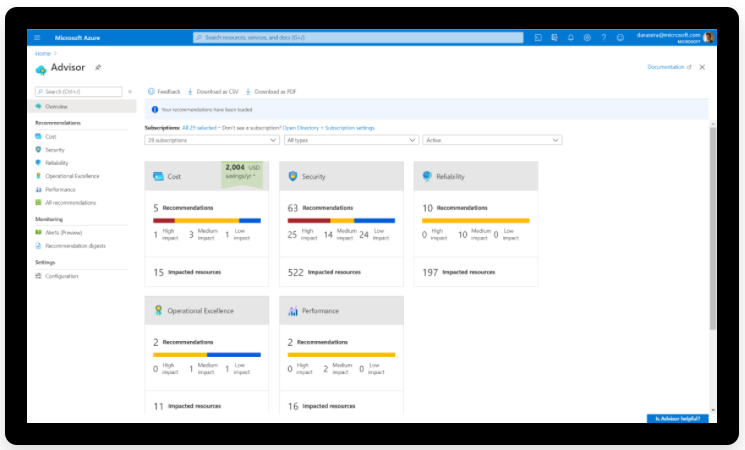Launch Cloud Shell from the top bar
The image size is (745, 450).
tap(537, 37)
